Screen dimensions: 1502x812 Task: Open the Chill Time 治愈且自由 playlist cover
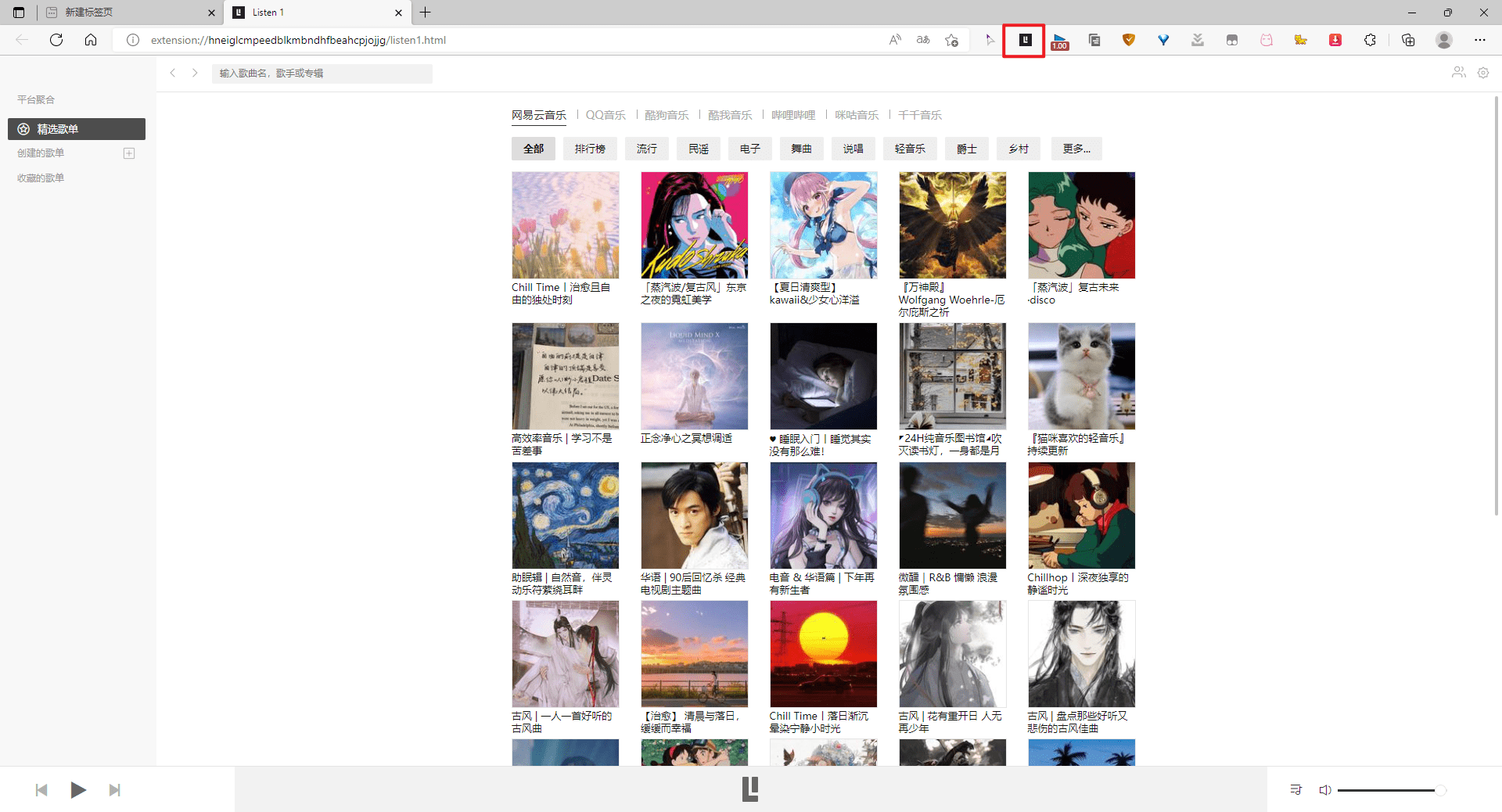(x=566, y=225)
